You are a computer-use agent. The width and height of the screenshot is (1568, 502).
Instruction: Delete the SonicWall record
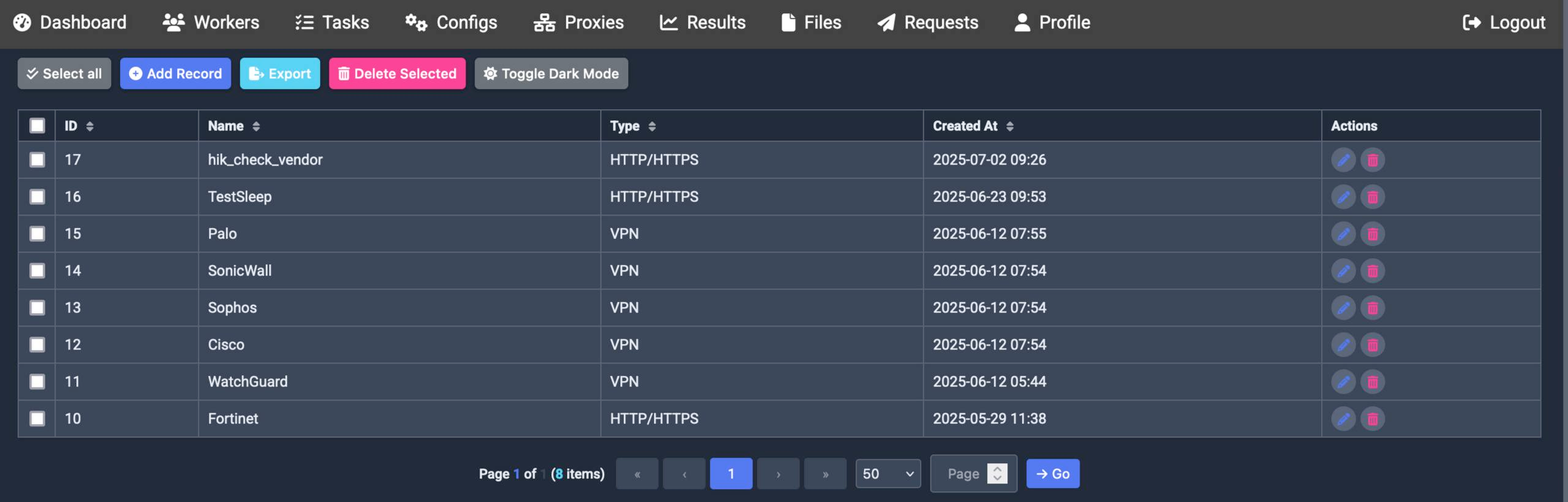(x=1372, y=271)
